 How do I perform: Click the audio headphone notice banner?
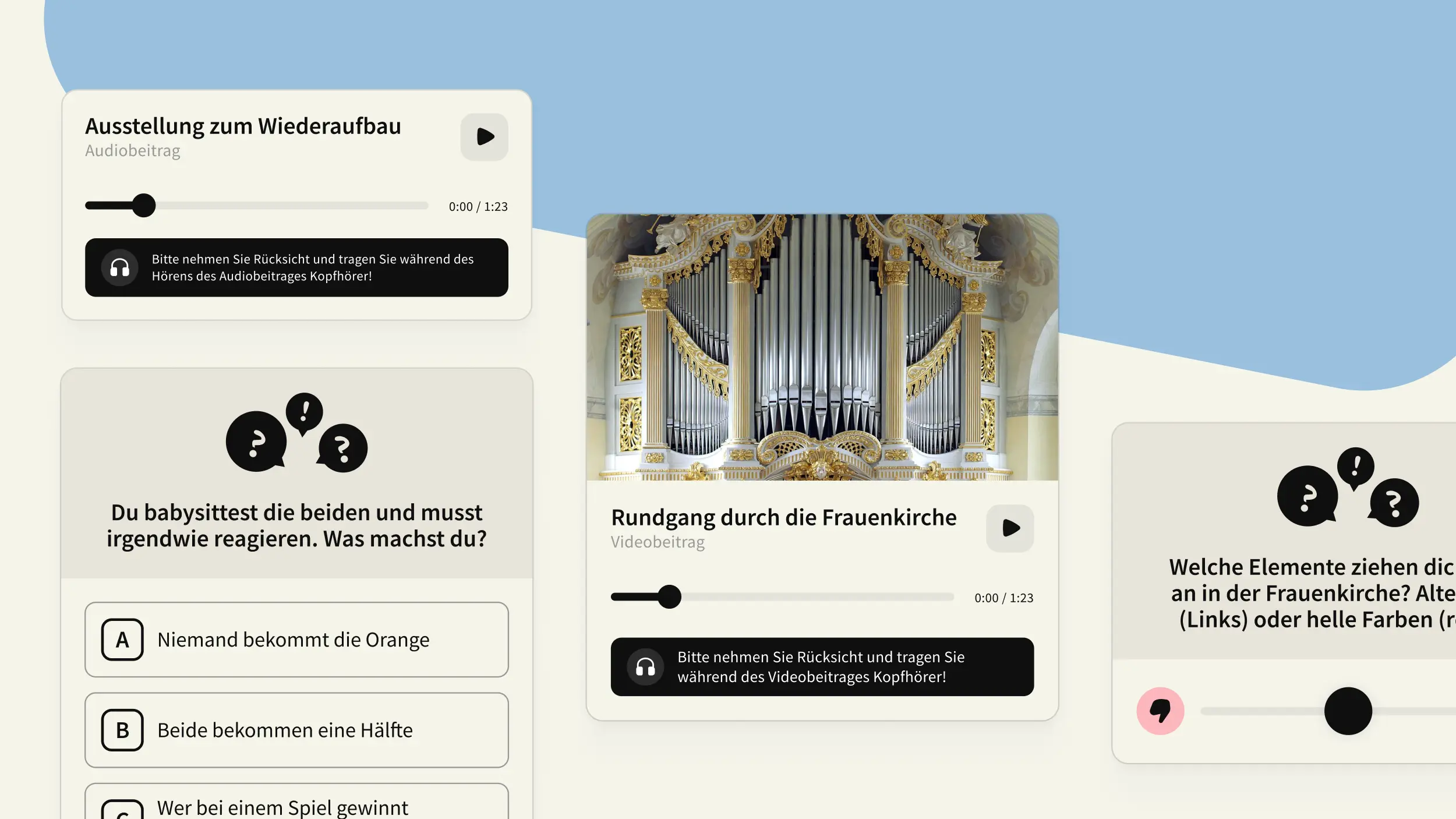(296, 268)
